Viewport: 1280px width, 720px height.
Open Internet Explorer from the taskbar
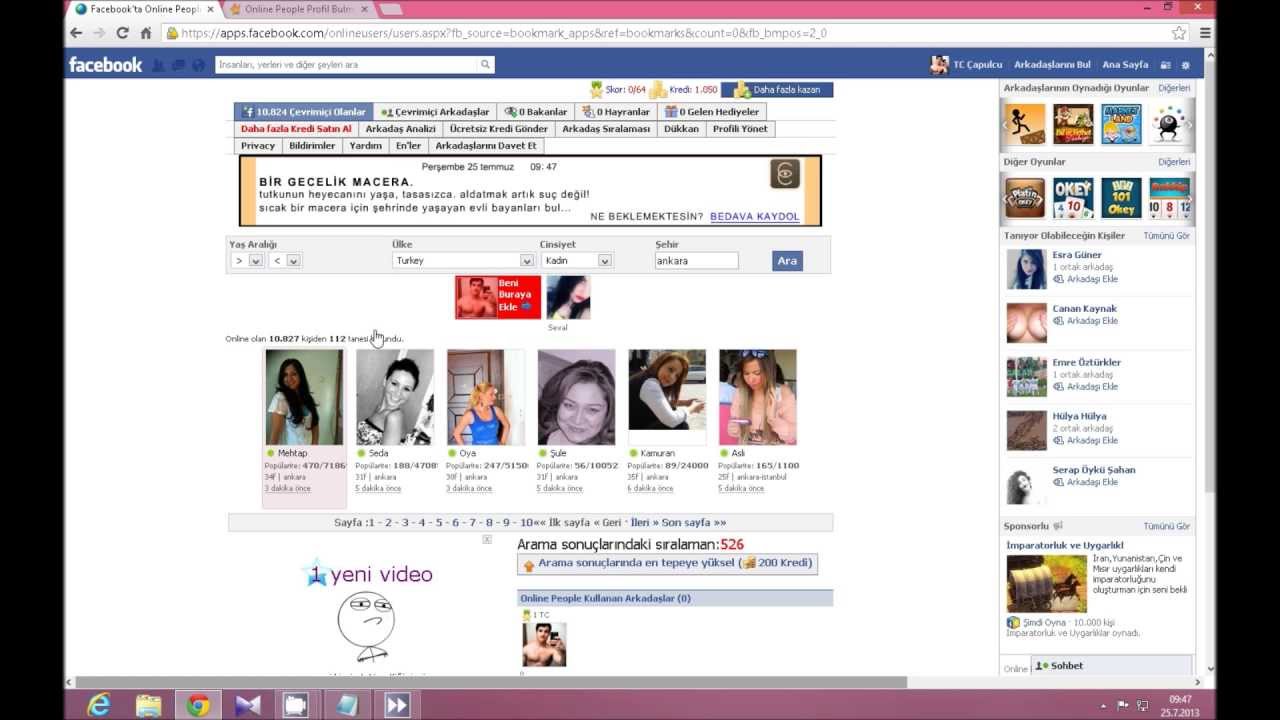tap(98, 705)
